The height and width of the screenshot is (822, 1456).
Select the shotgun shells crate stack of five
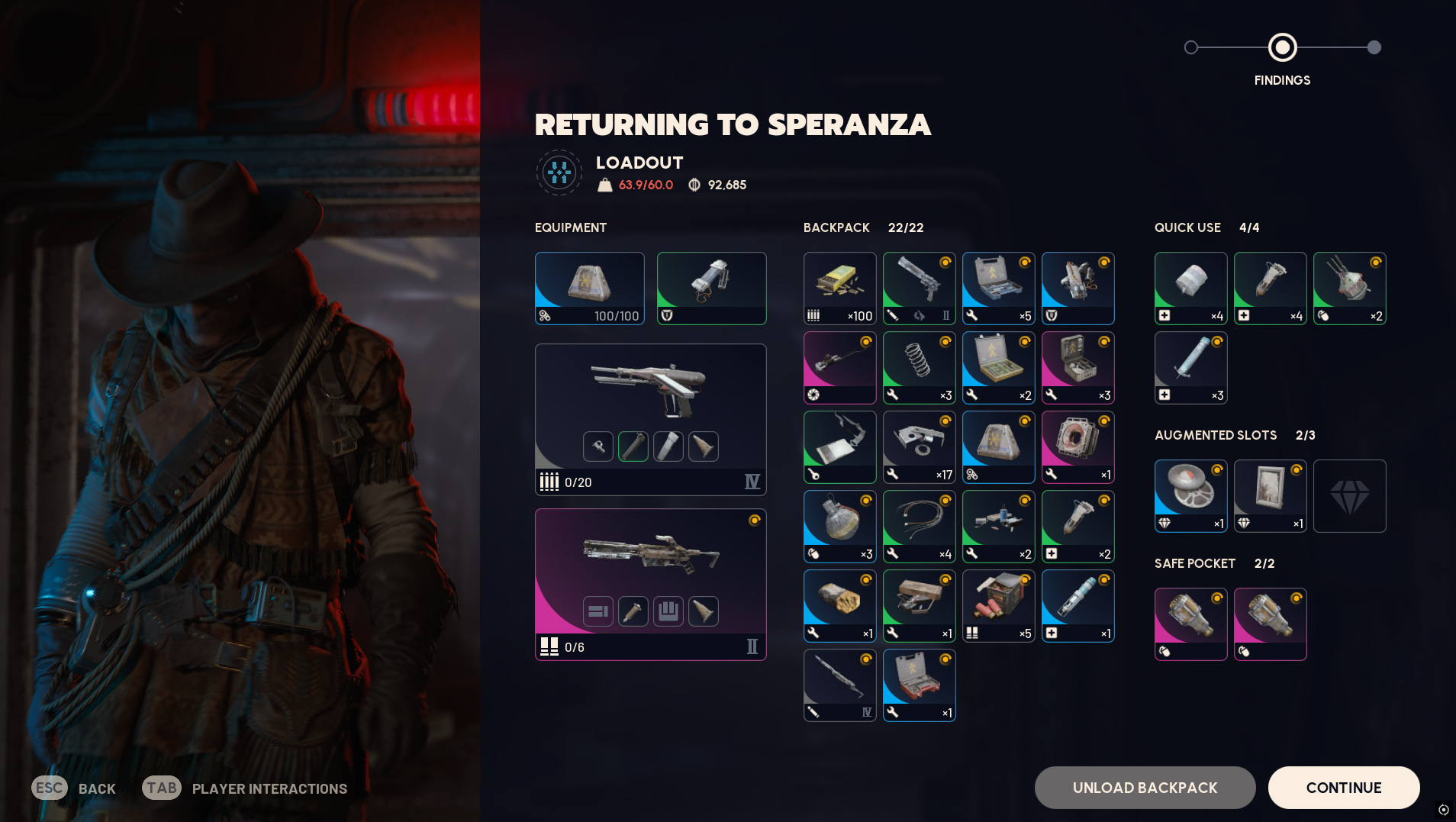(998, 606)
